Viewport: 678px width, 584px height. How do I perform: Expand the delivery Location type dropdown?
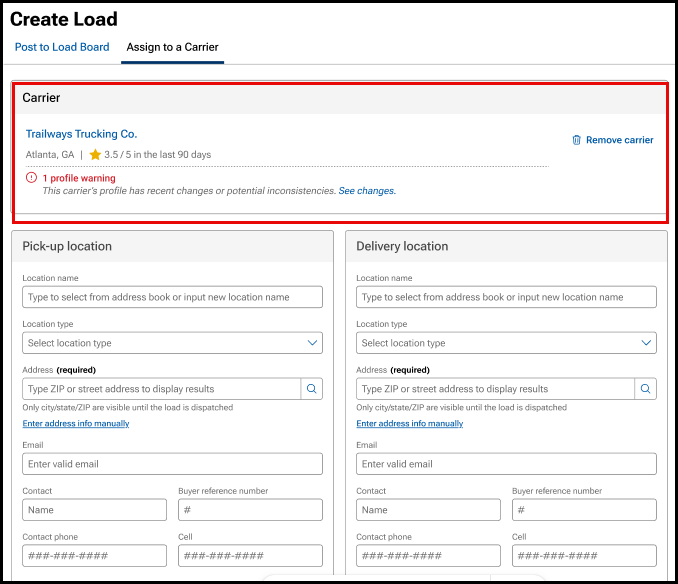click(x=506, y=343)
